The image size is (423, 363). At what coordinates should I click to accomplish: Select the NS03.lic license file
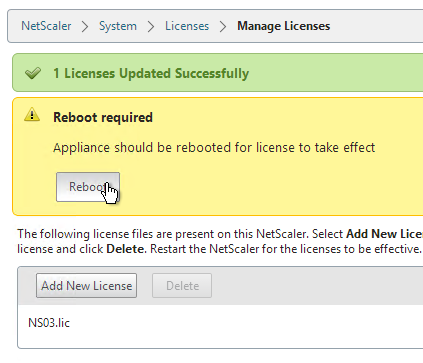click(x=49, y=323)
